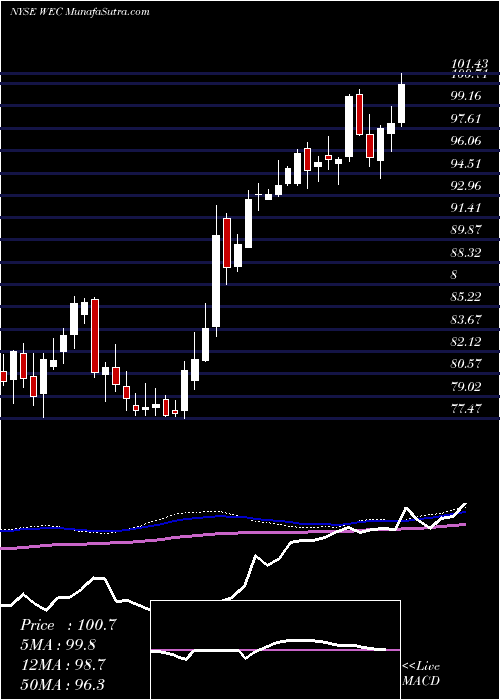
Task: Click the 80.57 price axis label
Action: pyautogui.click(x=466, y=364)
